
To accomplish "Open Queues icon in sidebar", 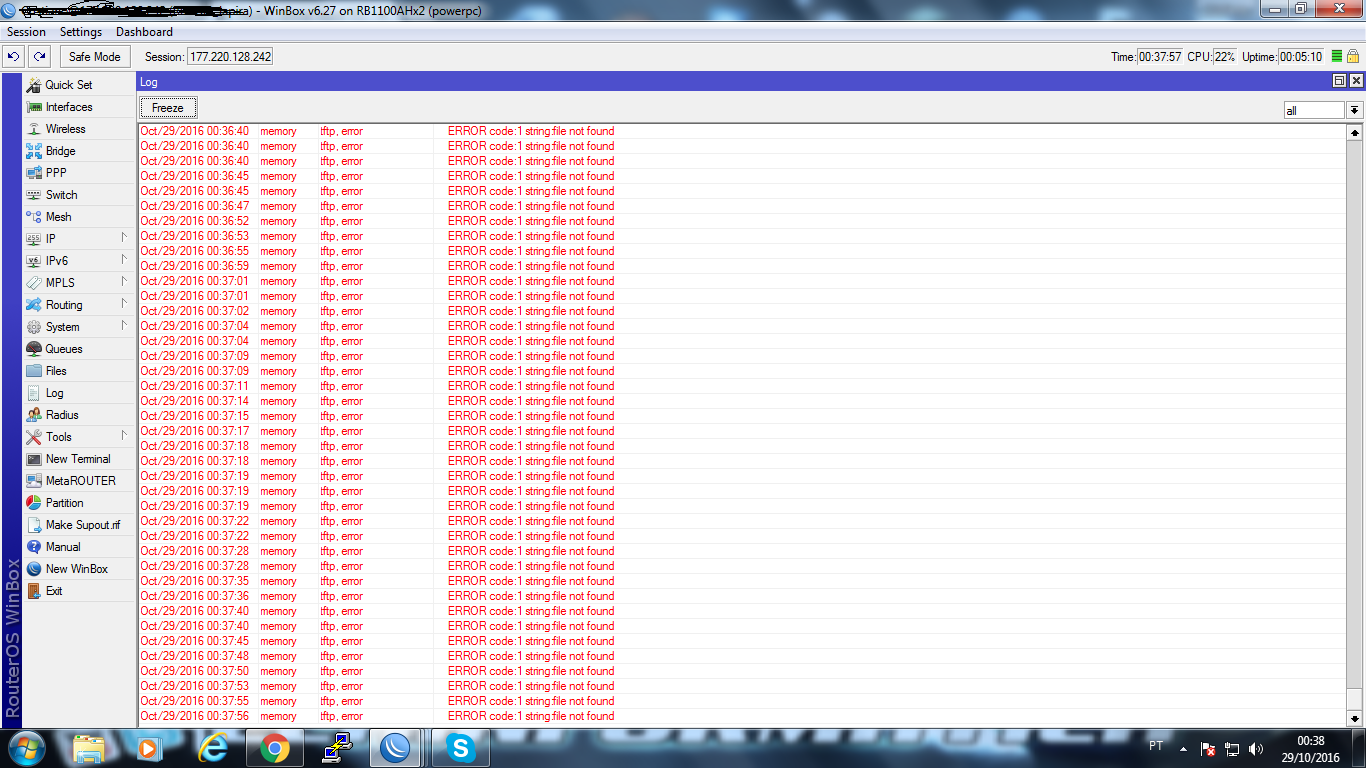I will click(x=34, y=349).
